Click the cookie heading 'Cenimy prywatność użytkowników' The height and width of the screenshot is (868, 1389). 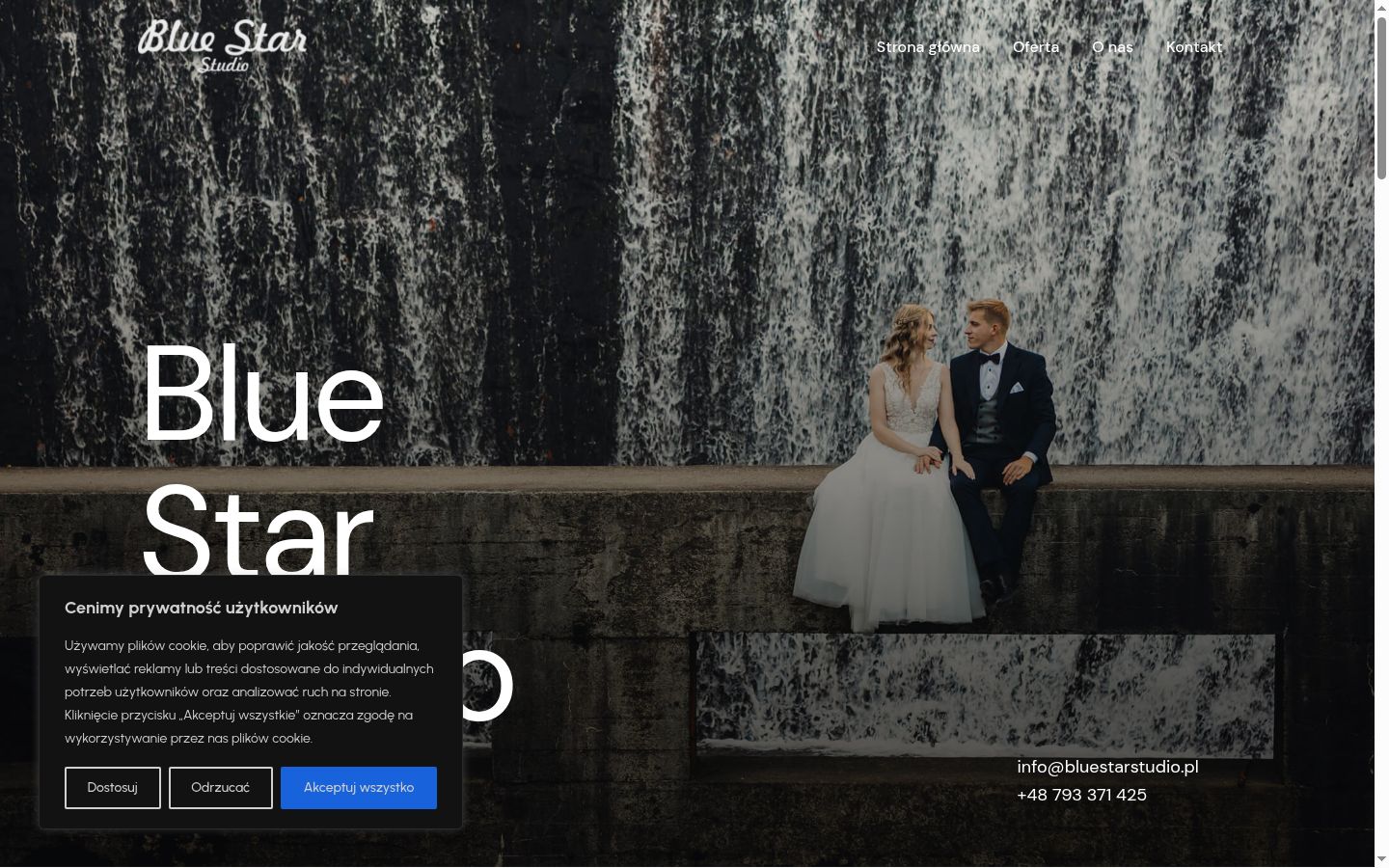(x=201, y=608)
